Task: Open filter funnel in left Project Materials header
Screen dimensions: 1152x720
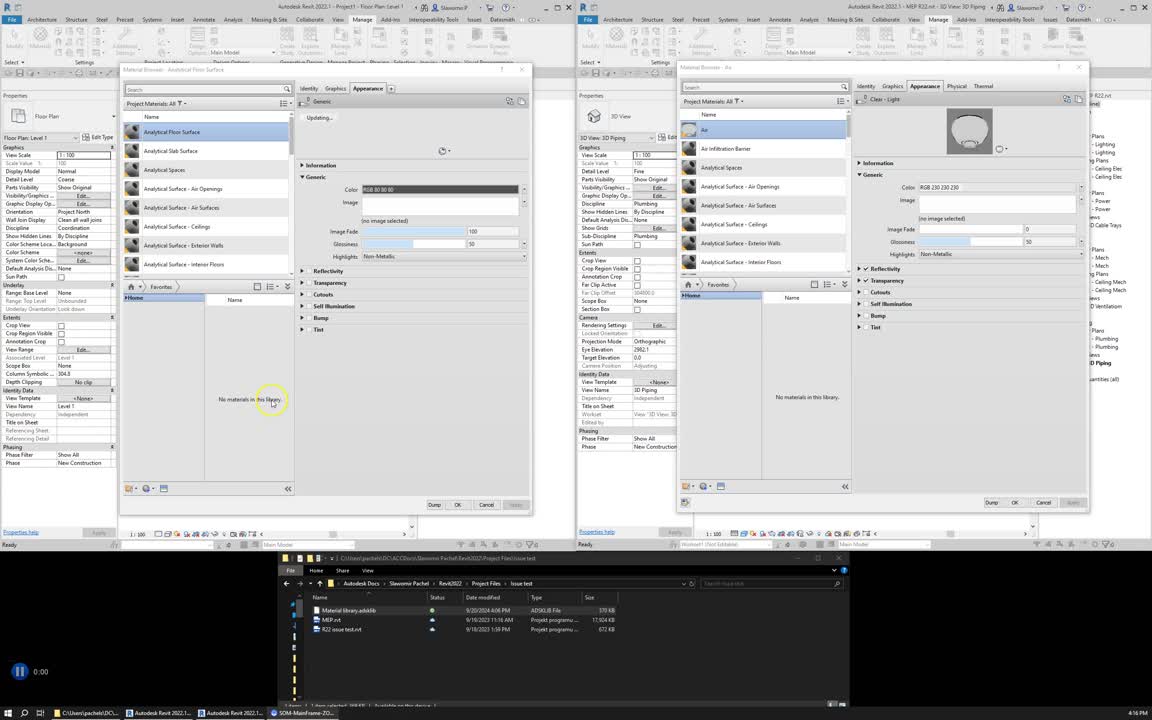Action: pyautogui.click(x=179, y=104)
